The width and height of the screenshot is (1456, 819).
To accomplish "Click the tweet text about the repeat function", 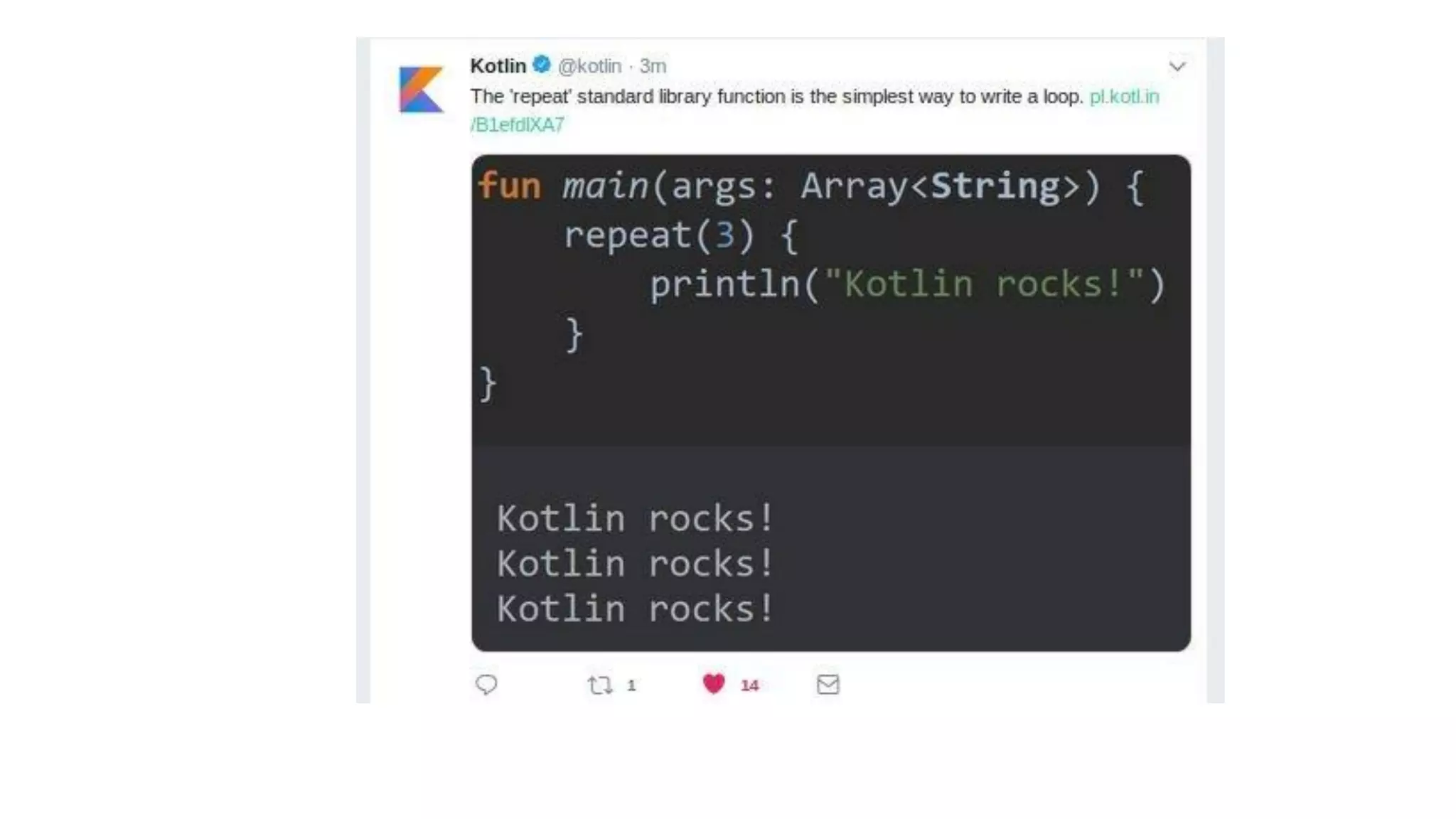I will [775, 97].
